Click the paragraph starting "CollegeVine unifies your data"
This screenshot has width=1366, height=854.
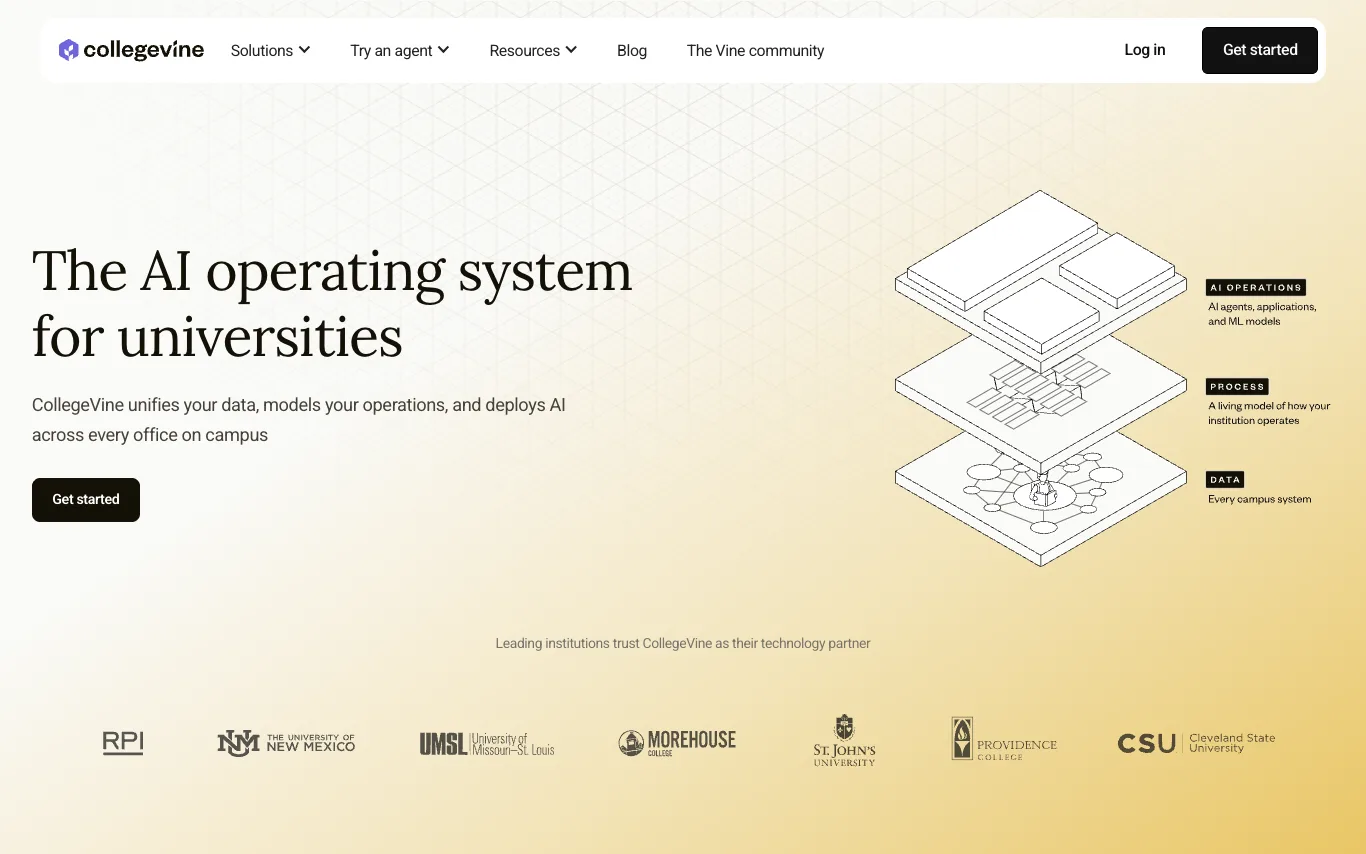(x=299, y=420)
